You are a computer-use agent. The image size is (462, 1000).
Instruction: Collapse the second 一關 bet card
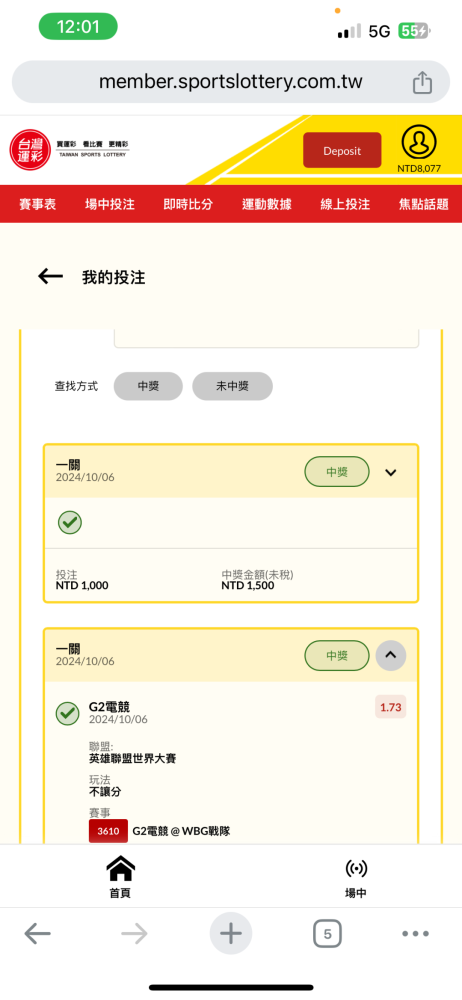click(391, 656)
